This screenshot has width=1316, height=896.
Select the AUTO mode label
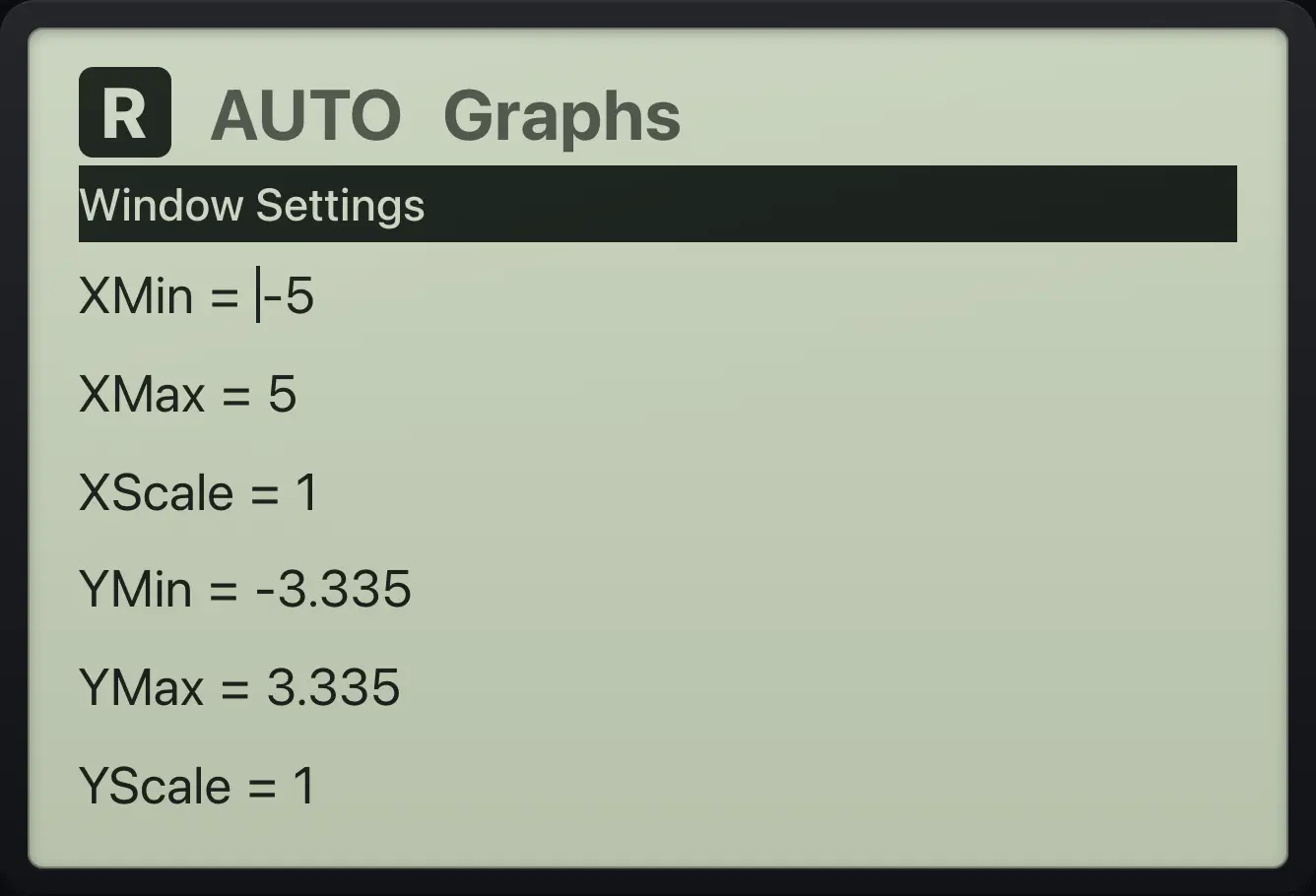click(306, 115)
